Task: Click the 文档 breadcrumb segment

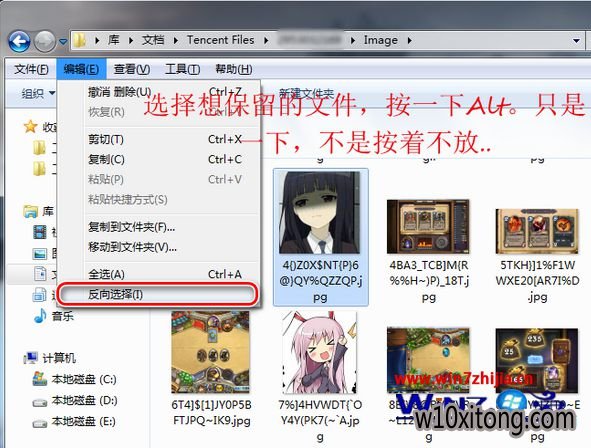Action: tap(153, 40)
